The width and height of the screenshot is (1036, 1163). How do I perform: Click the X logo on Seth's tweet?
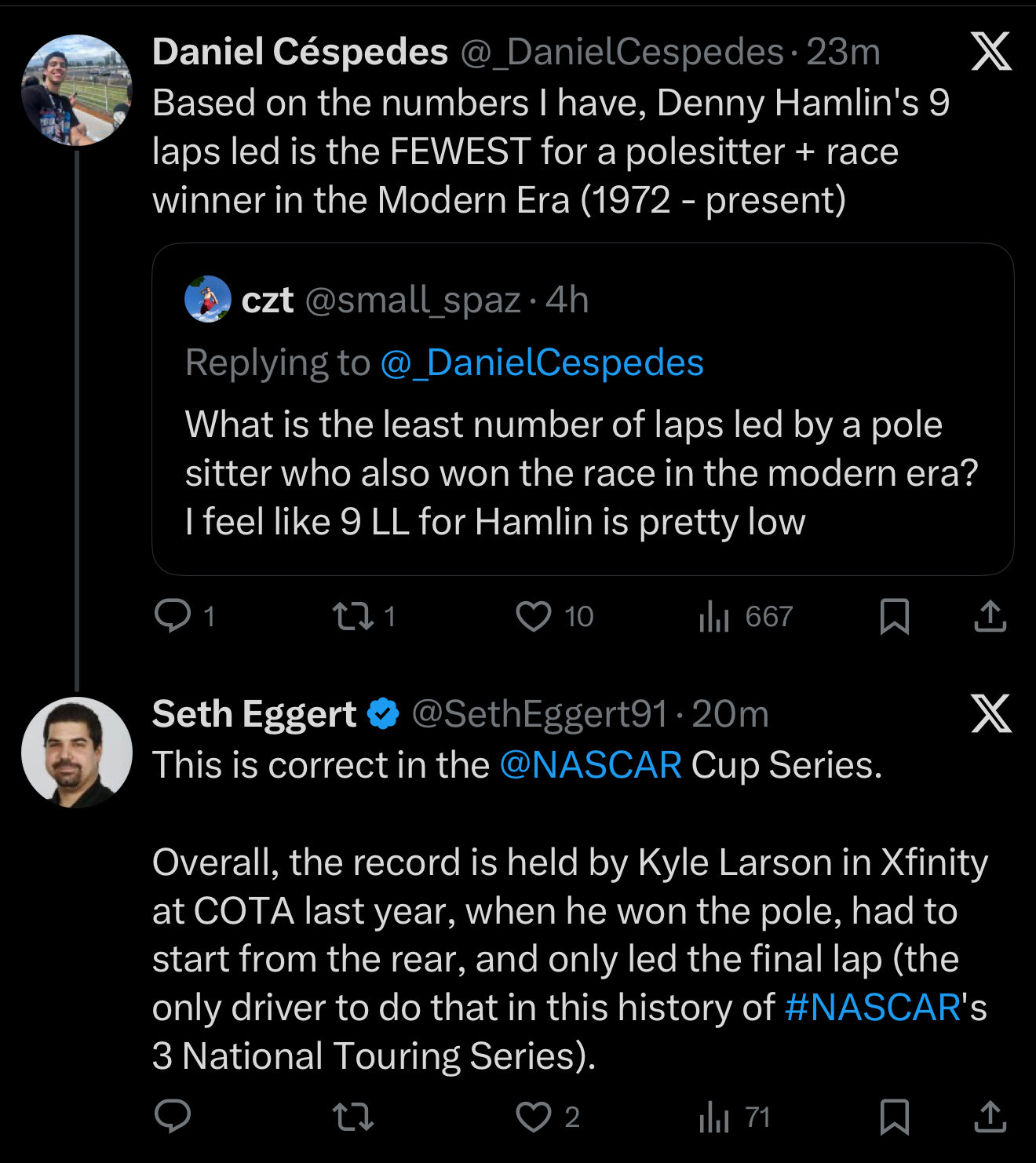coord(991,713)
